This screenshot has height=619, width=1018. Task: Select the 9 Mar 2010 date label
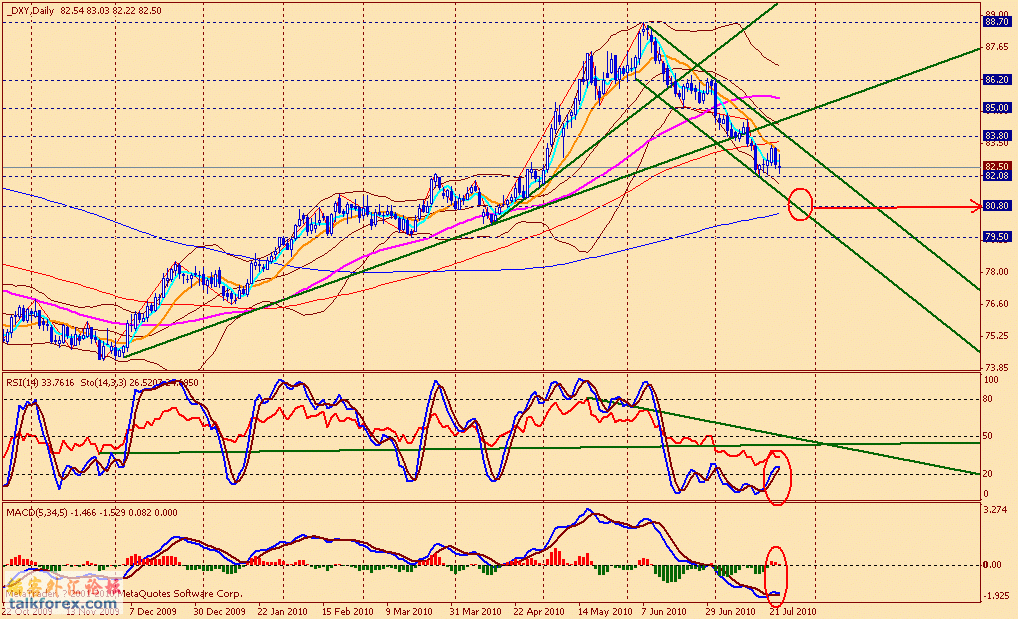409,612
